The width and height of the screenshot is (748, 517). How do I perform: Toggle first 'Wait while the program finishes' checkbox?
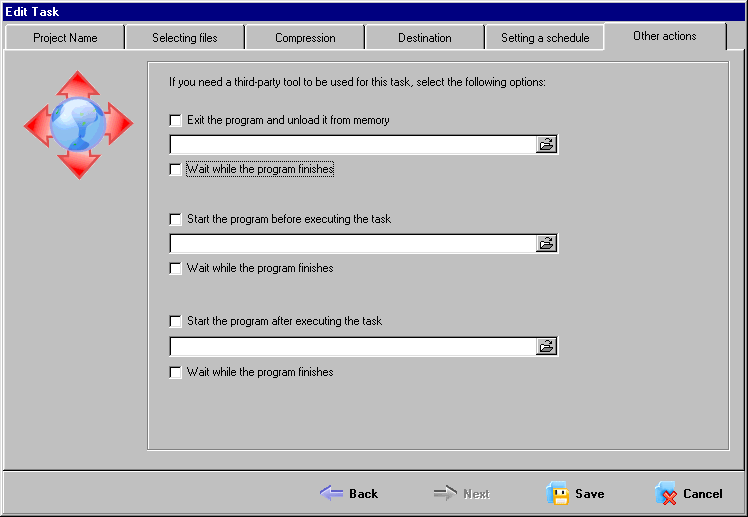pos(176,169)
